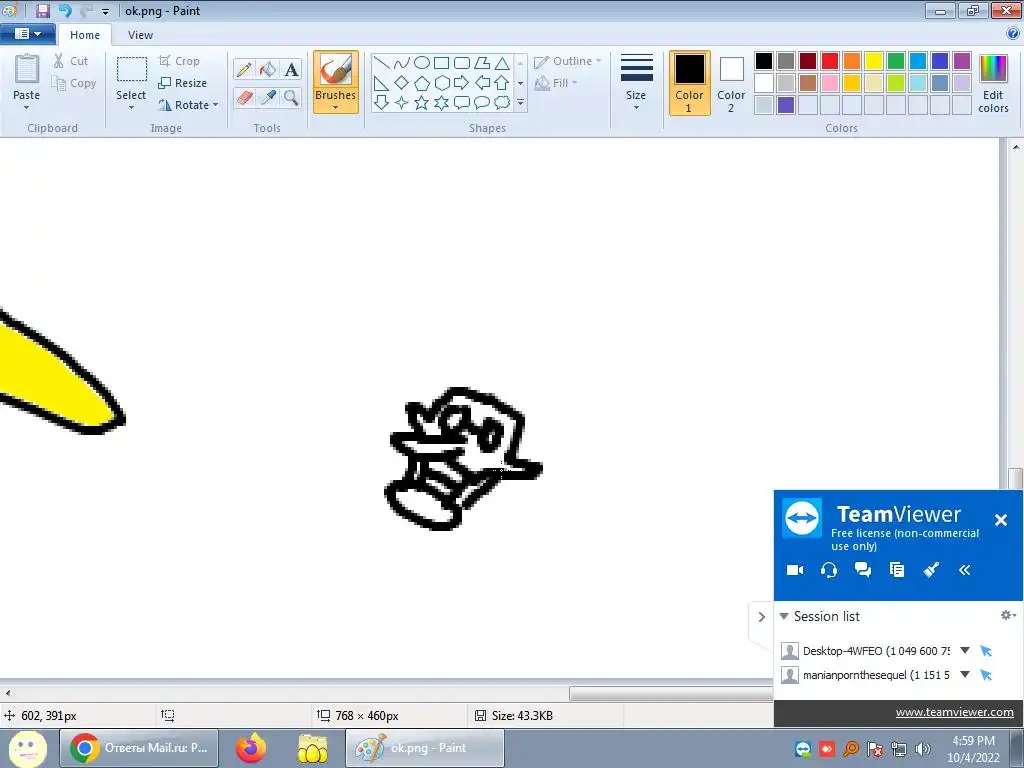Open TeamViewer session settings gear dropdown
The image size is (1024, 768).
coord(1008,615)
